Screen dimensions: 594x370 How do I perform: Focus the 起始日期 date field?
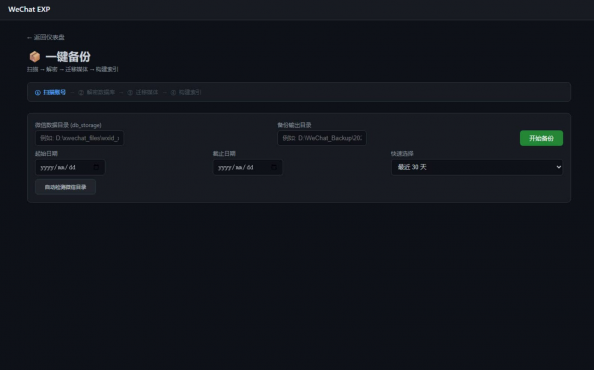click(x=70, y=167)
